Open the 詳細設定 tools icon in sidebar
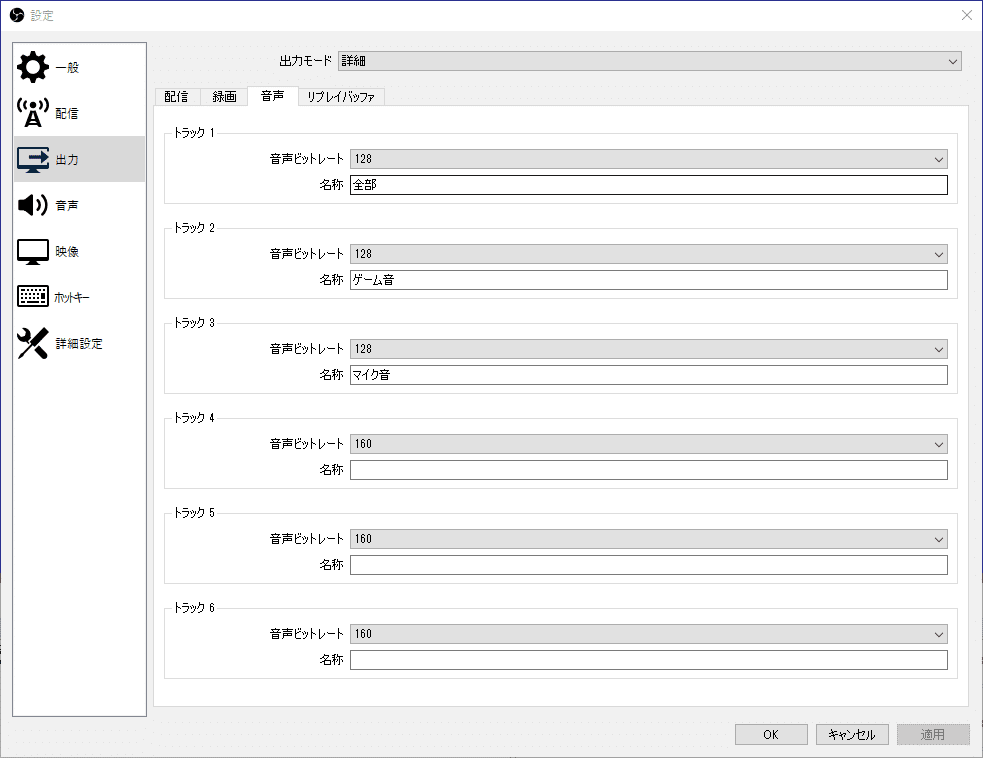983x758 pixels. click(33, 343)
